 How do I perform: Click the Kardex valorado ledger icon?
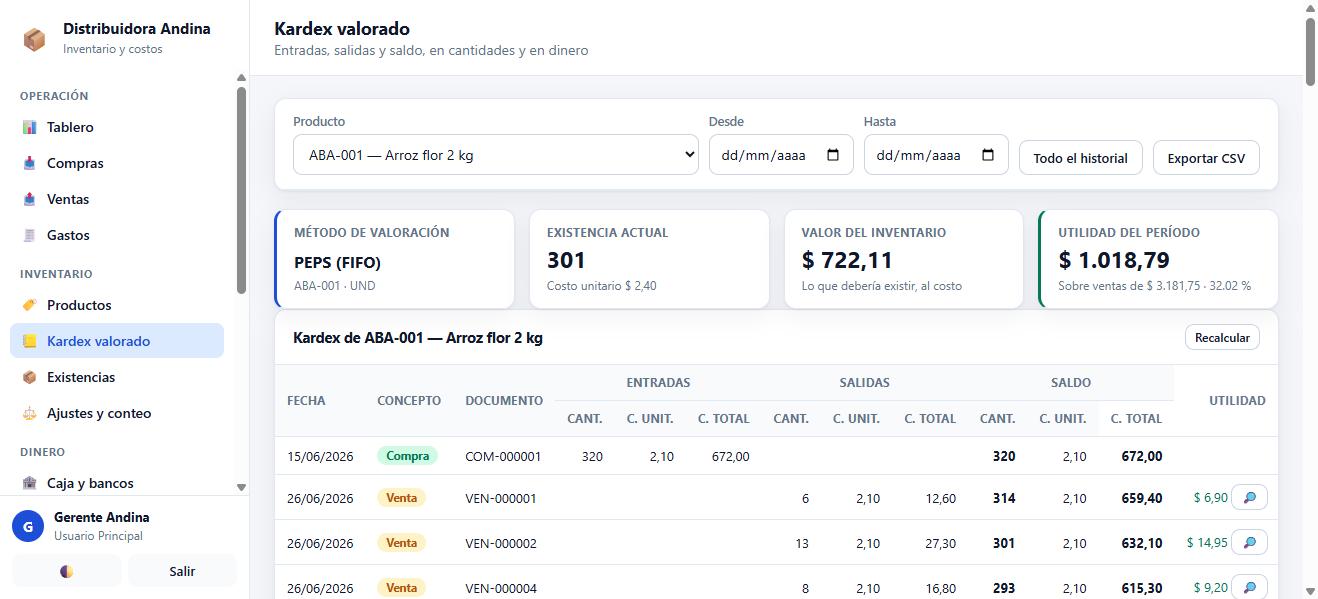(29, 341)
